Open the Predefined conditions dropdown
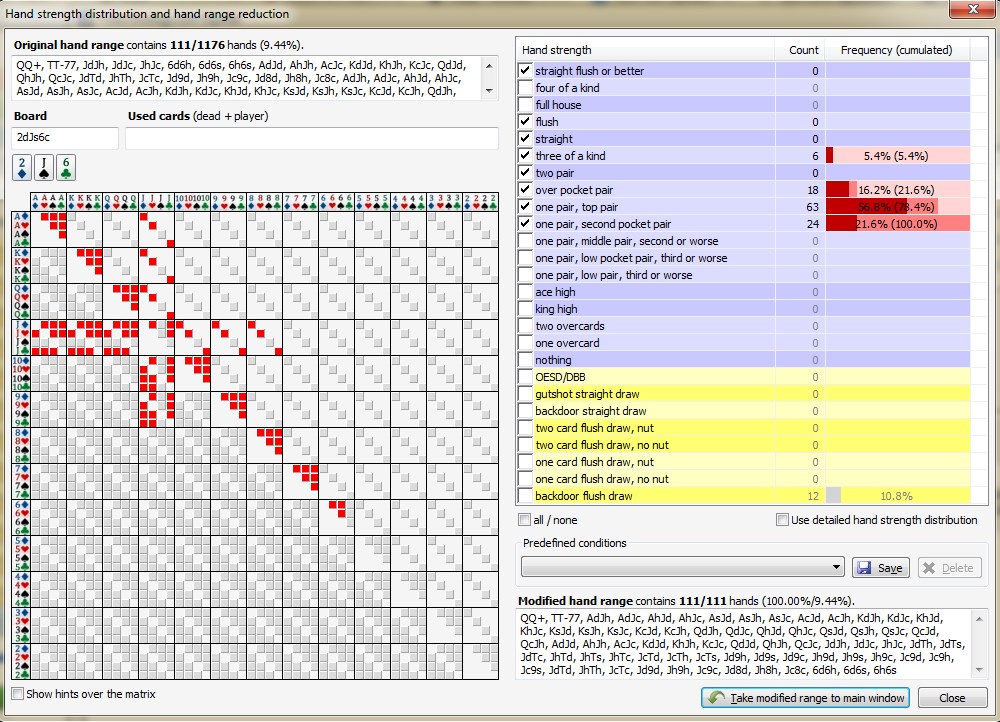Screen dimensions: 1000x722 pos(838,567)
